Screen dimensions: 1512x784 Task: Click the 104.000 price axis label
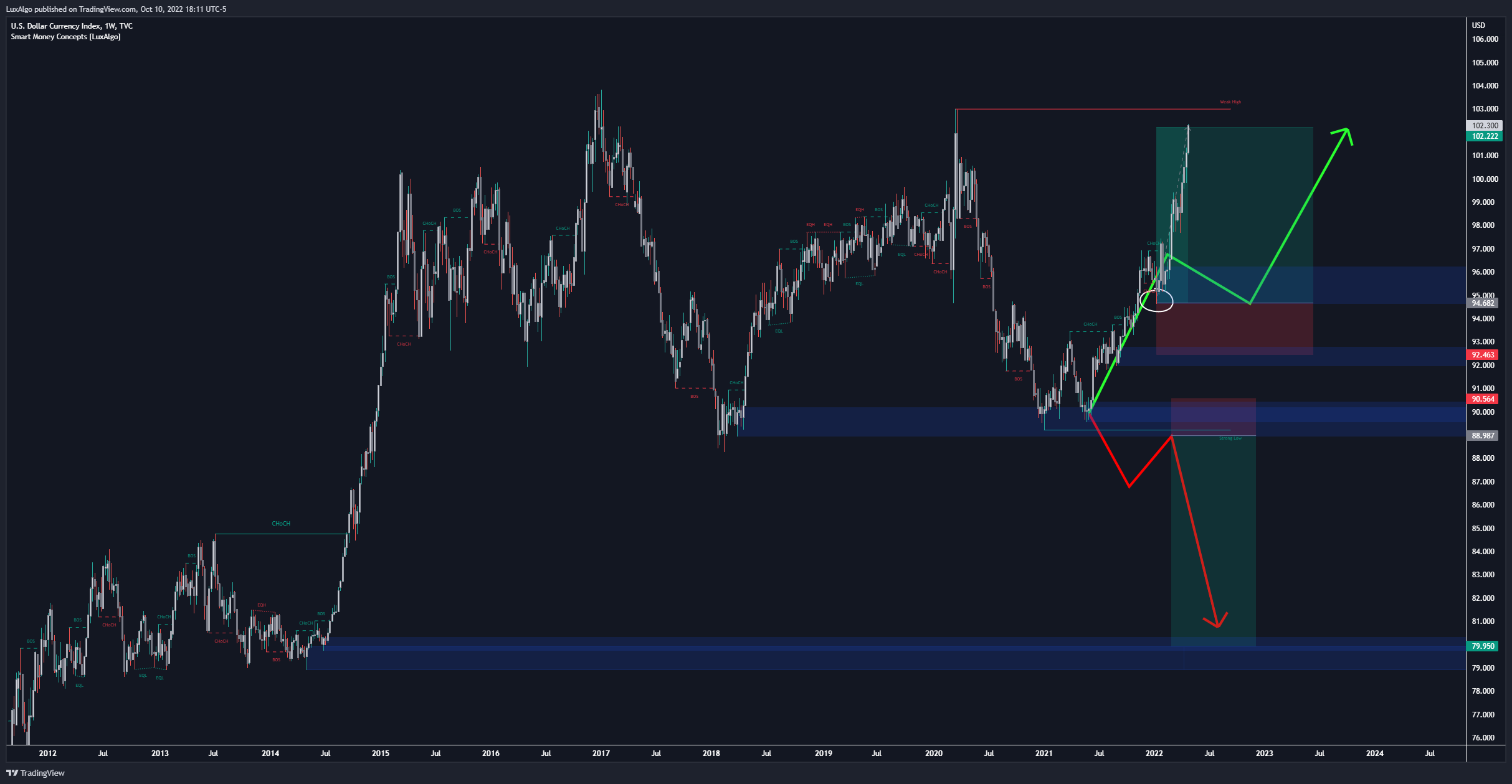(x=1484, y=86)
